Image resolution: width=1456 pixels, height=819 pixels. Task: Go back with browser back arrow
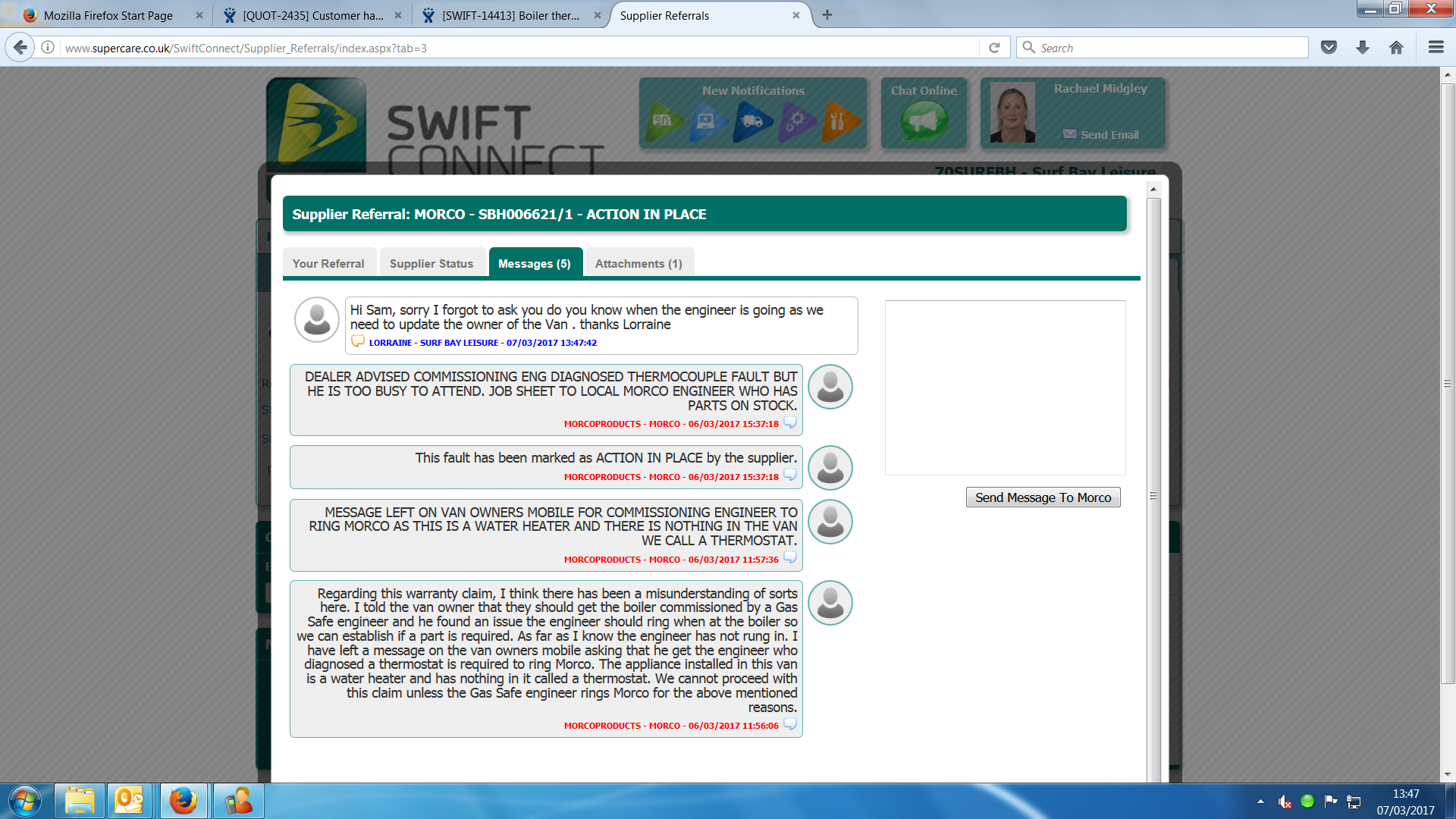(x=20, y=48)
